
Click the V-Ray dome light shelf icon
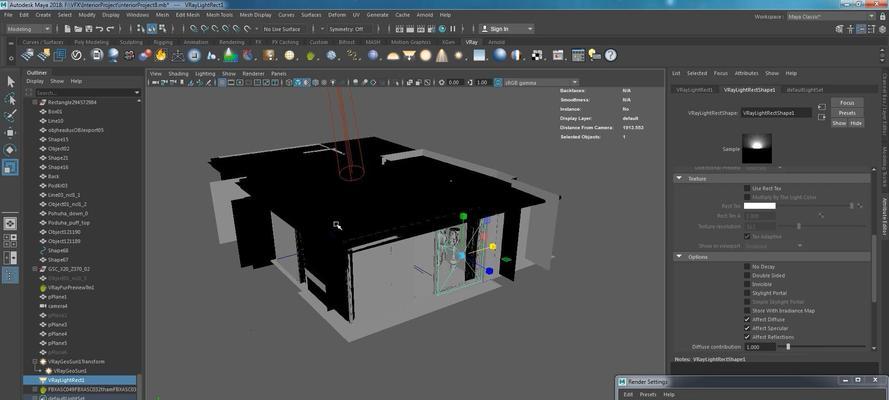point(393,56)
